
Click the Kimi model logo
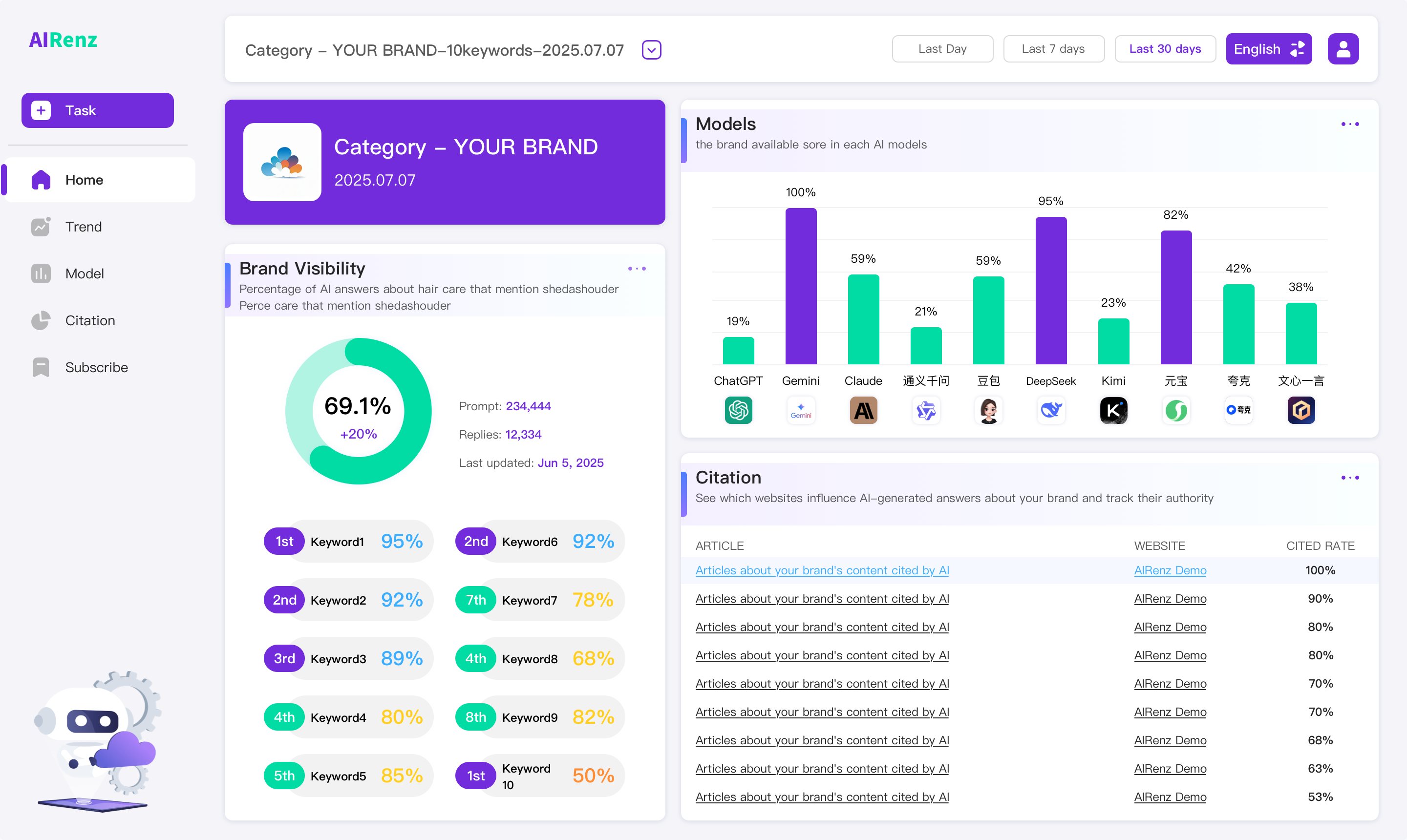1114,410
